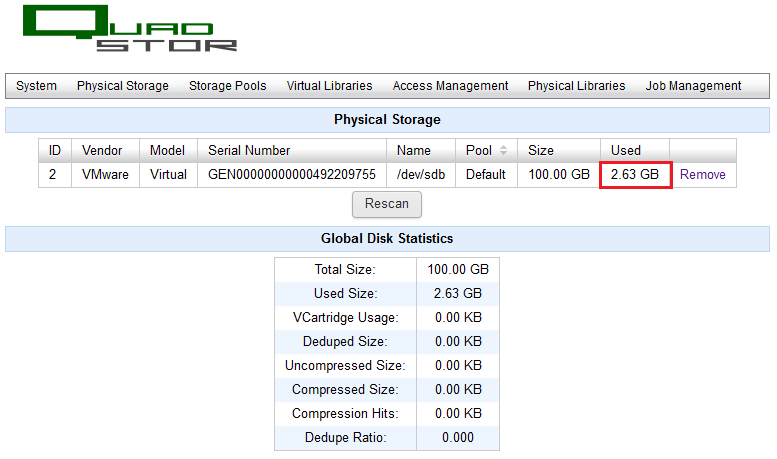
Task: Click the Used Size value 2.63 GB
Action: pyautogui.click(x=458, y=293)
